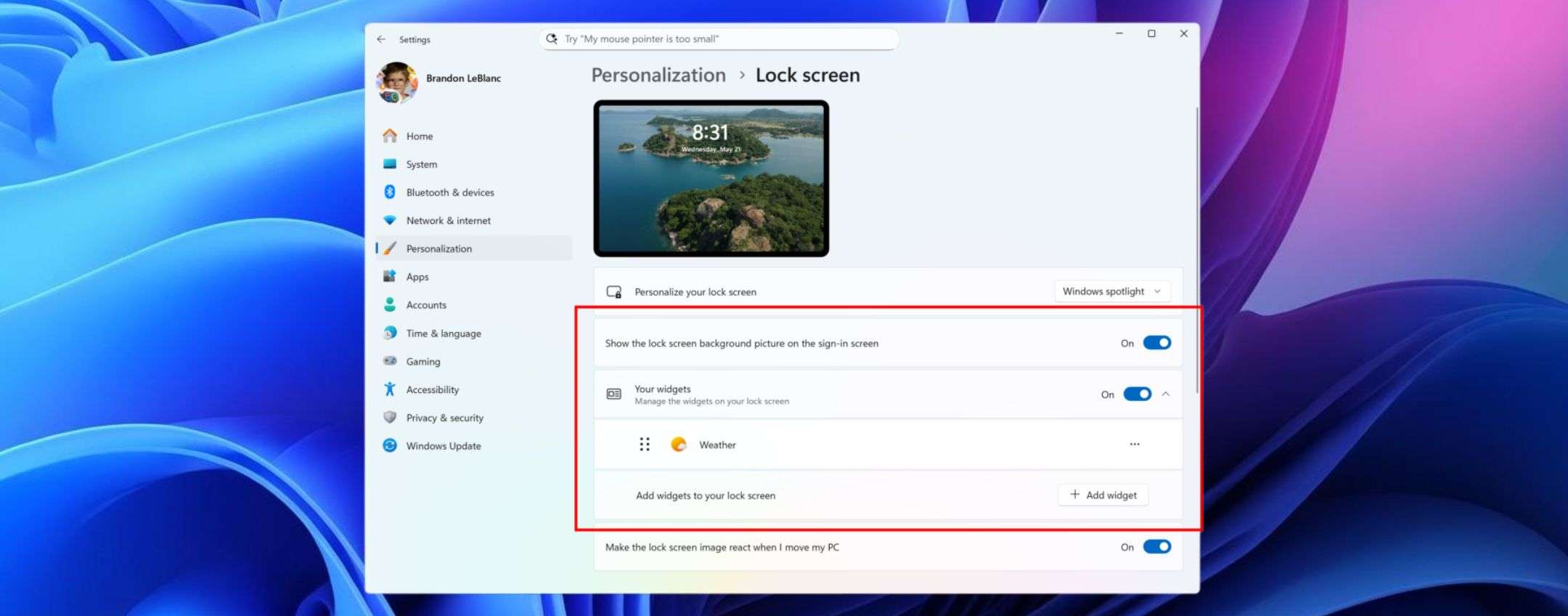Open Gaming settings

click(475, 361)
